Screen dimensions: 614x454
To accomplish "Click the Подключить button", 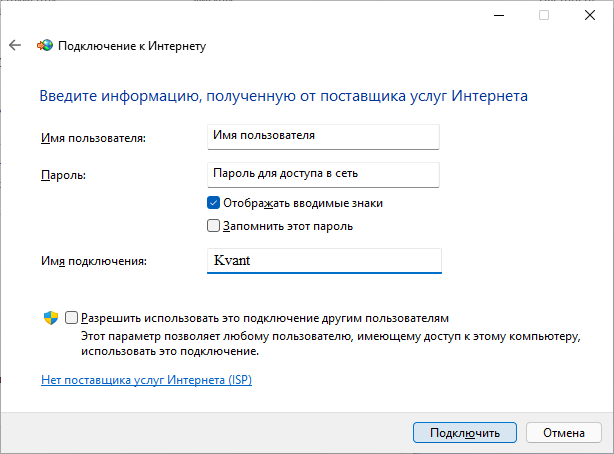I will [465, 432].
